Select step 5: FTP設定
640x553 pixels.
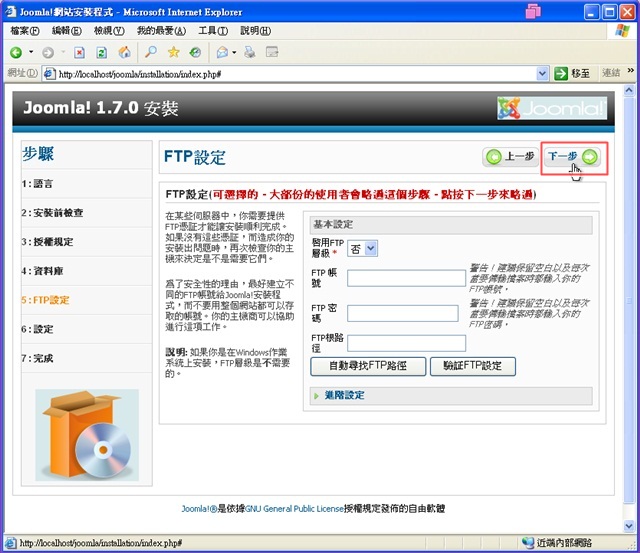[x=45, y=300]
